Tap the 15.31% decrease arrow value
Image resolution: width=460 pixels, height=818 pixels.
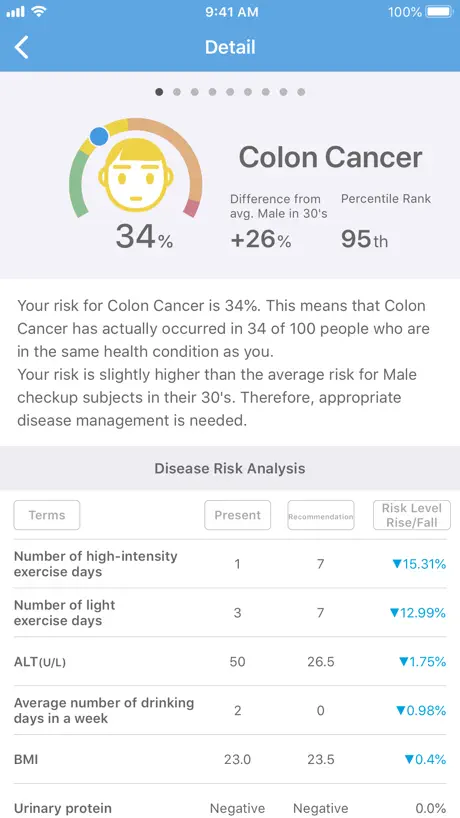coord(419,564)
